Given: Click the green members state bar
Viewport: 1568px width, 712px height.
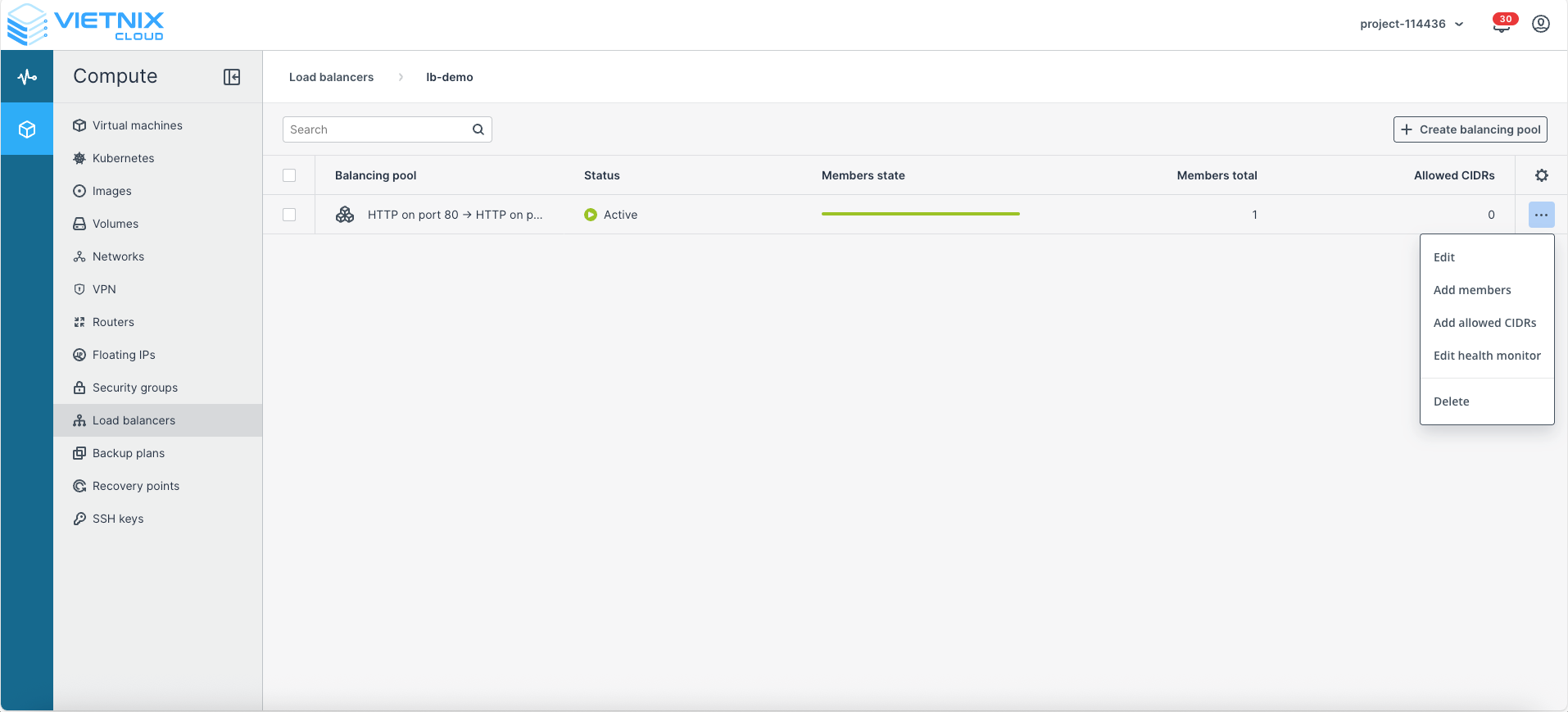Looking at the screenshot, I should pos(920,214).
